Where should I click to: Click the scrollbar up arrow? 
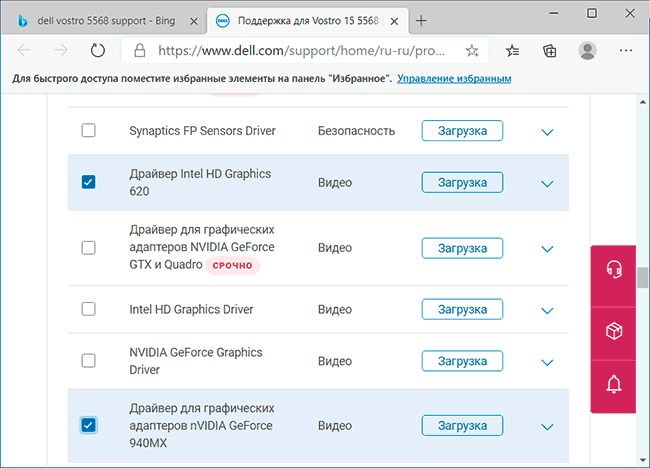click(x=643, y=102)
